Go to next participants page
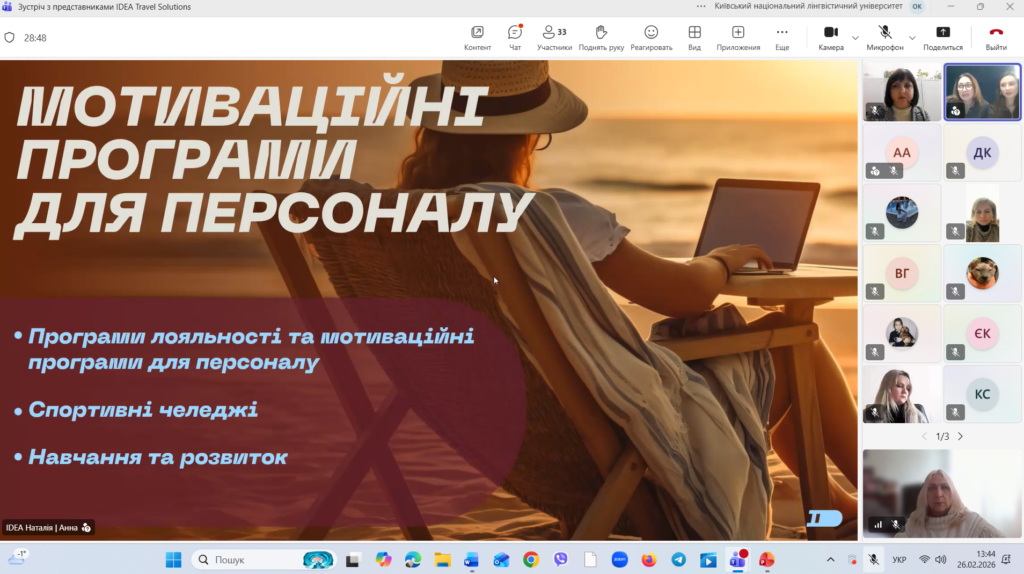1024x574 pixels. pos(960,436)
